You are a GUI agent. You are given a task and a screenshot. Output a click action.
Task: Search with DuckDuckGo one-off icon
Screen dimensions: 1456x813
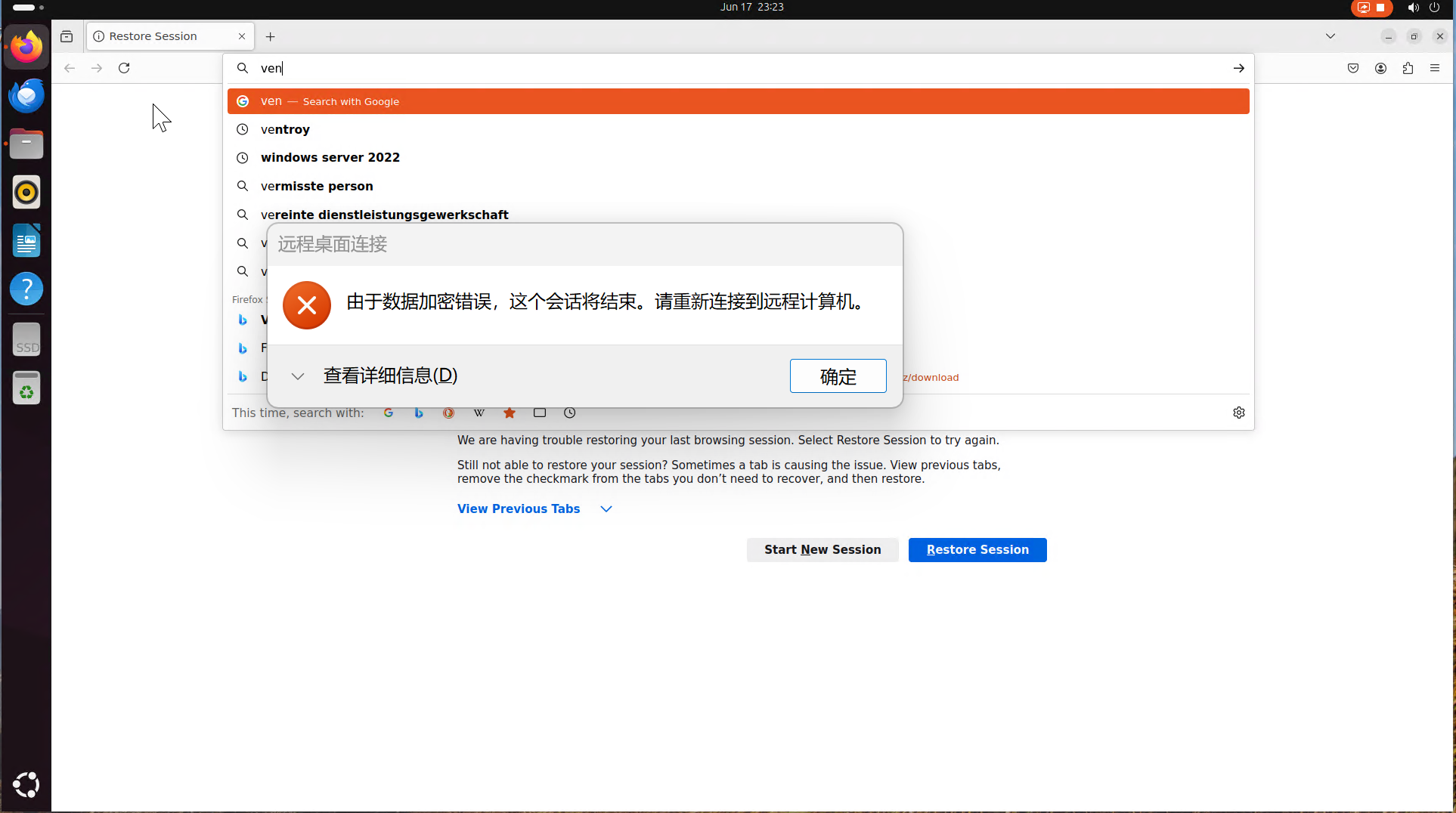pos(448,413)
